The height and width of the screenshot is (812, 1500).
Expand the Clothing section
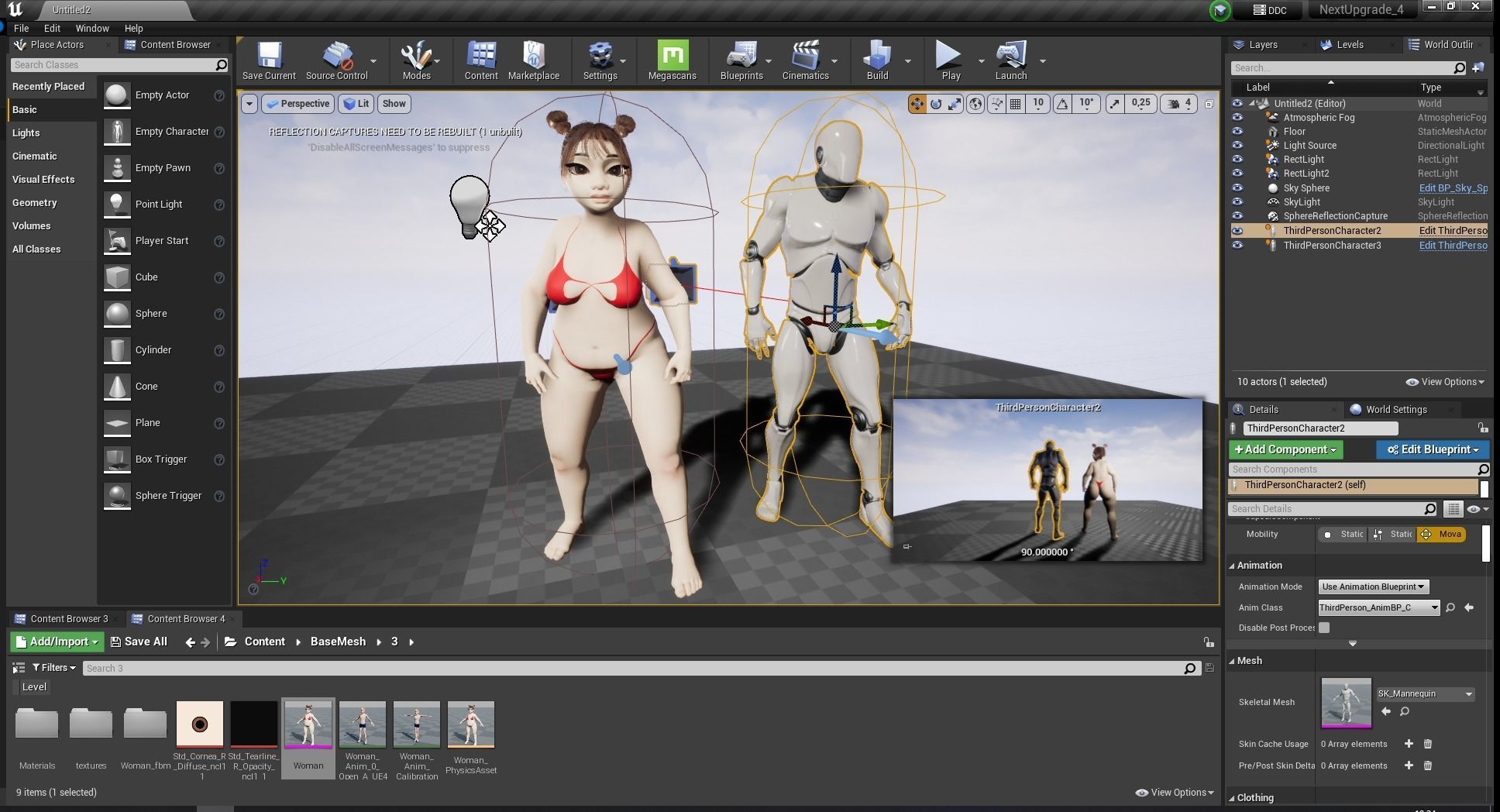[1232, 798]
